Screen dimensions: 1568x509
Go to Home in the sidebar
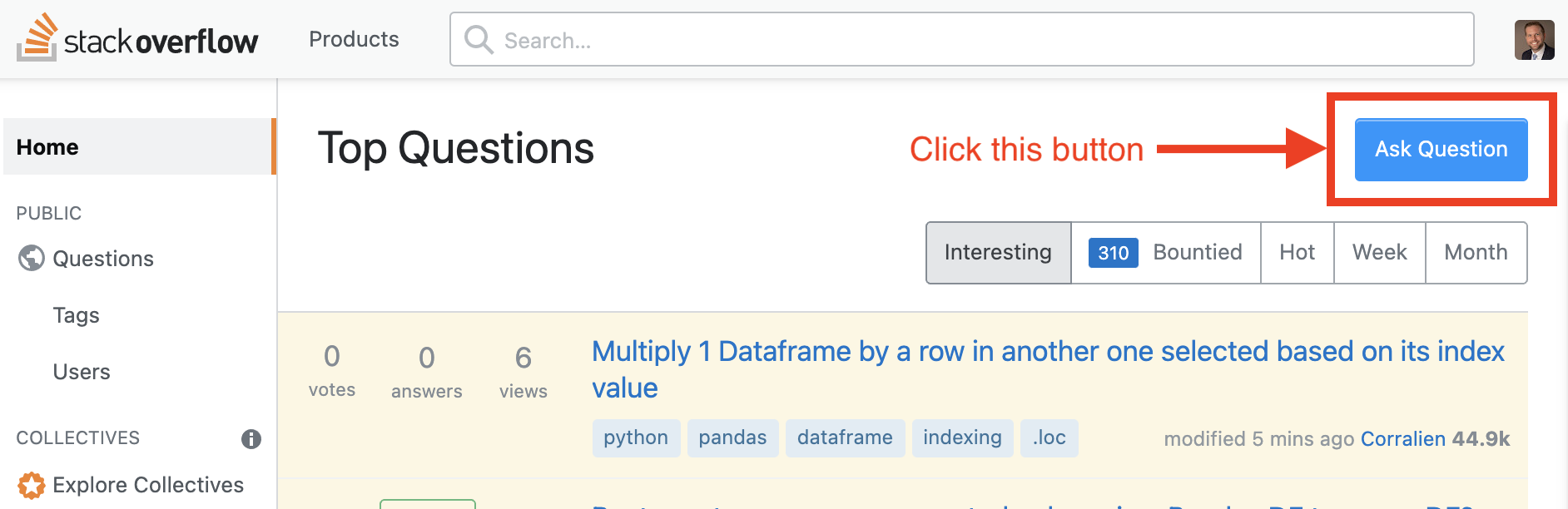point(138,146)
